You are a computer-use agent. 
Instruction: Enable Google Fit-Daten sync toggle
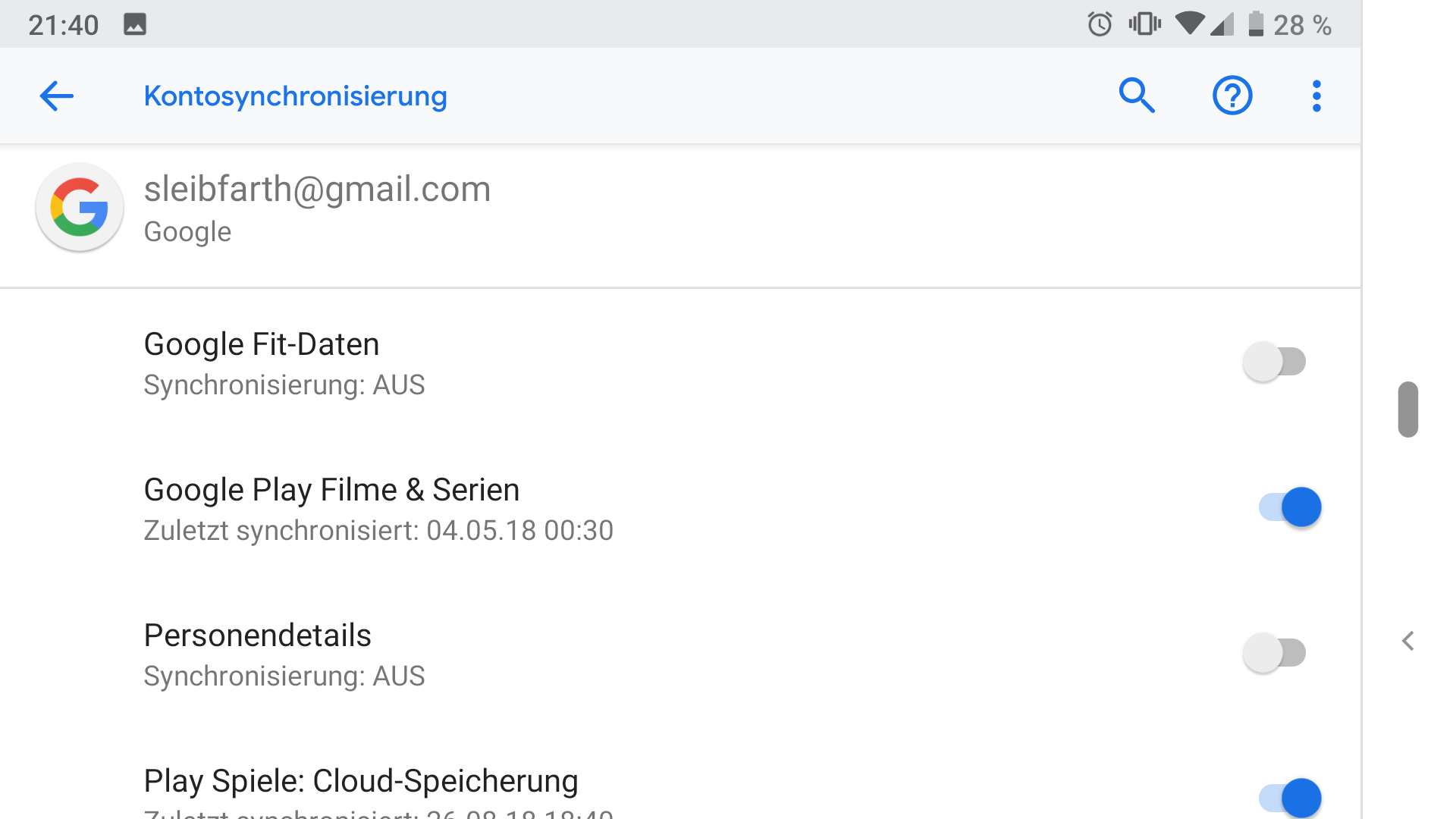tap(1275, 362)
